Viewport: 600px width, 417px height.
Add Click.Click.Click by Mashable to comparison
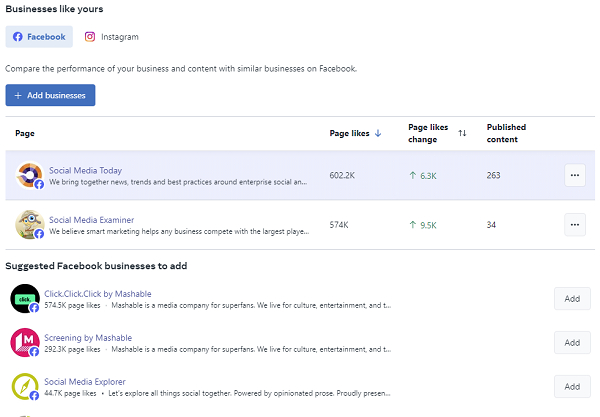pos(572,298)
